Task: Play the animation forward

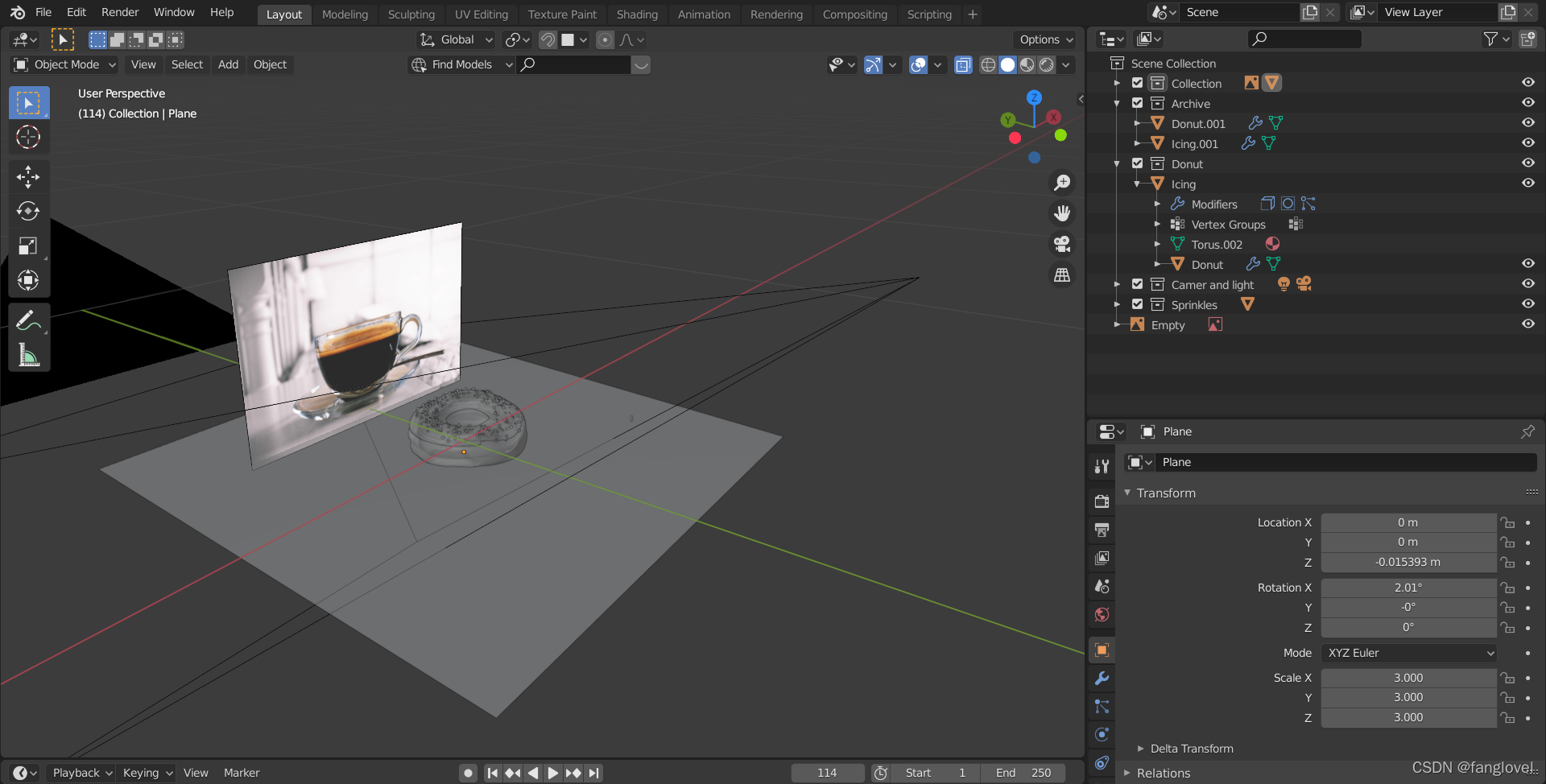Action: click(x=552, y=773)
